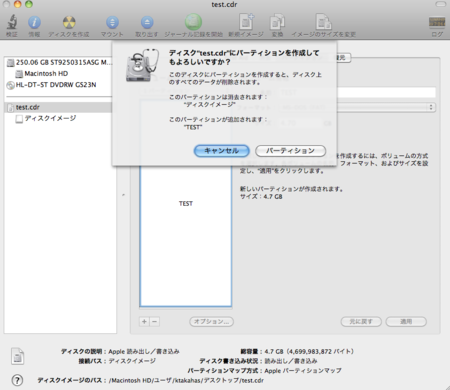Click the 元に戻す revert button
Viewport: 450px width, 390px height.
point(361,322)
